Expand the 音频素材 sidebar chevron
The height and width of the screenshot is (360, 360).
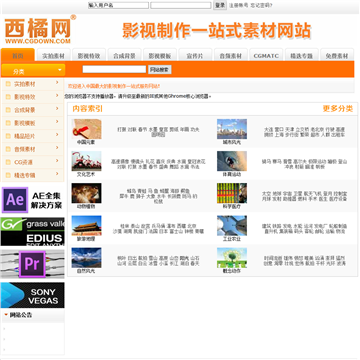click(57, 147)
